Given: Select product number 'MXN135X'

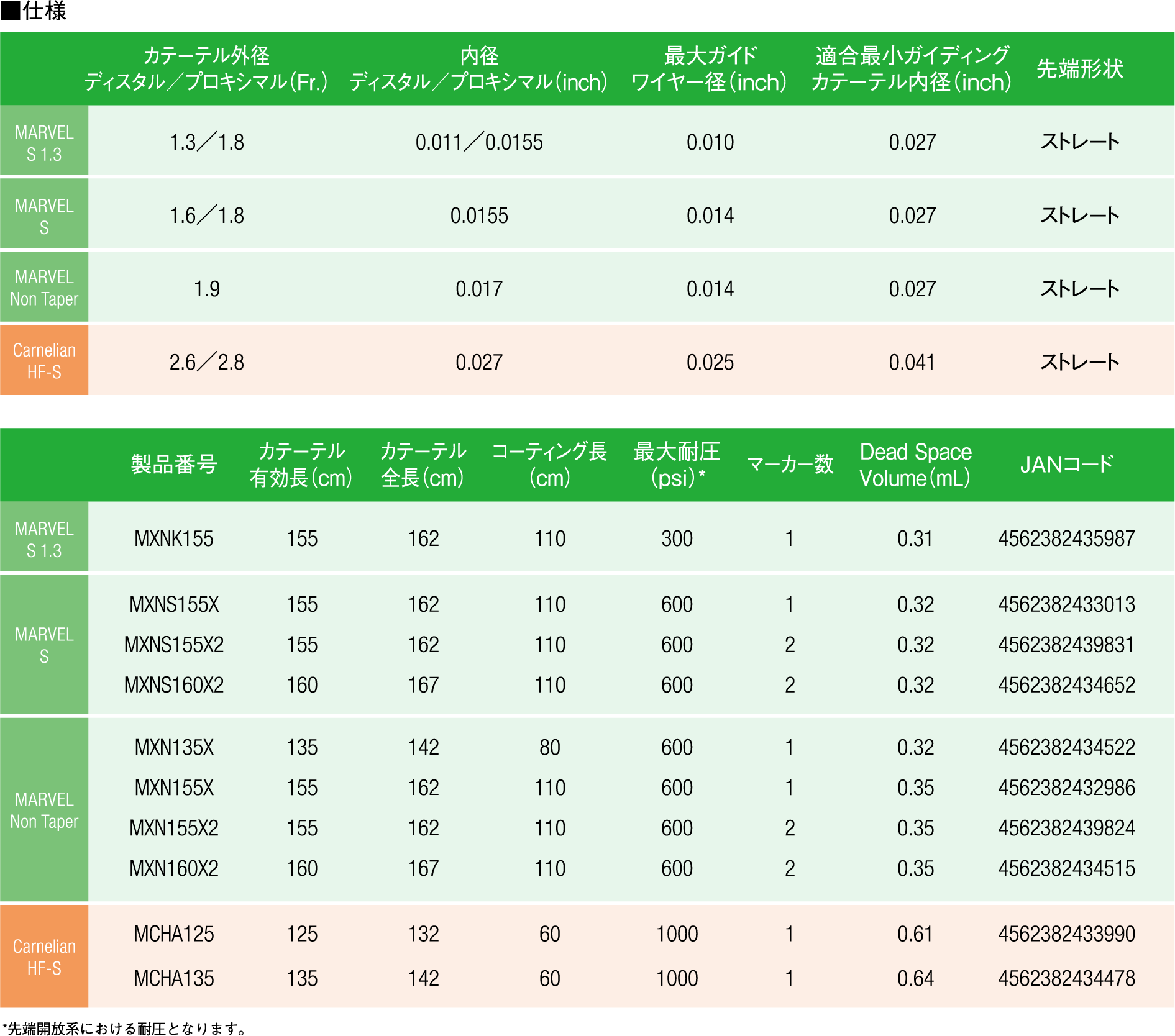Looking at the screenshot, I should pos(174,747).
